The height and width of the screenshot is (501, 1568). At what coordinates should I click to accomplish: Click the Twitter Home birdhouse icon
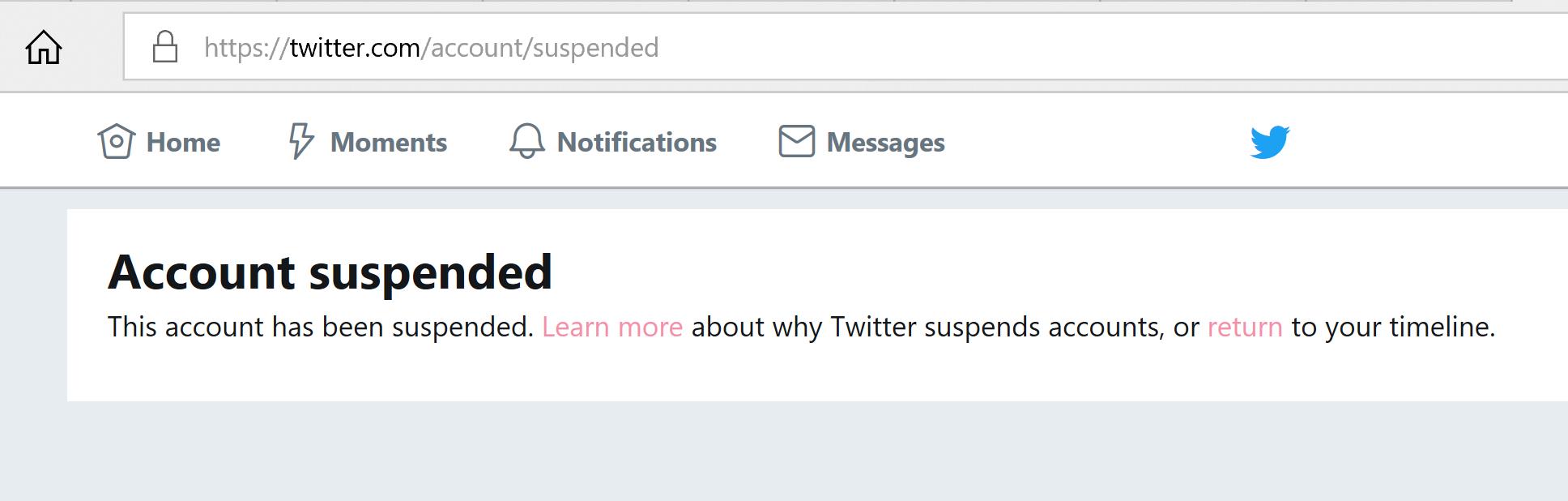116,142
